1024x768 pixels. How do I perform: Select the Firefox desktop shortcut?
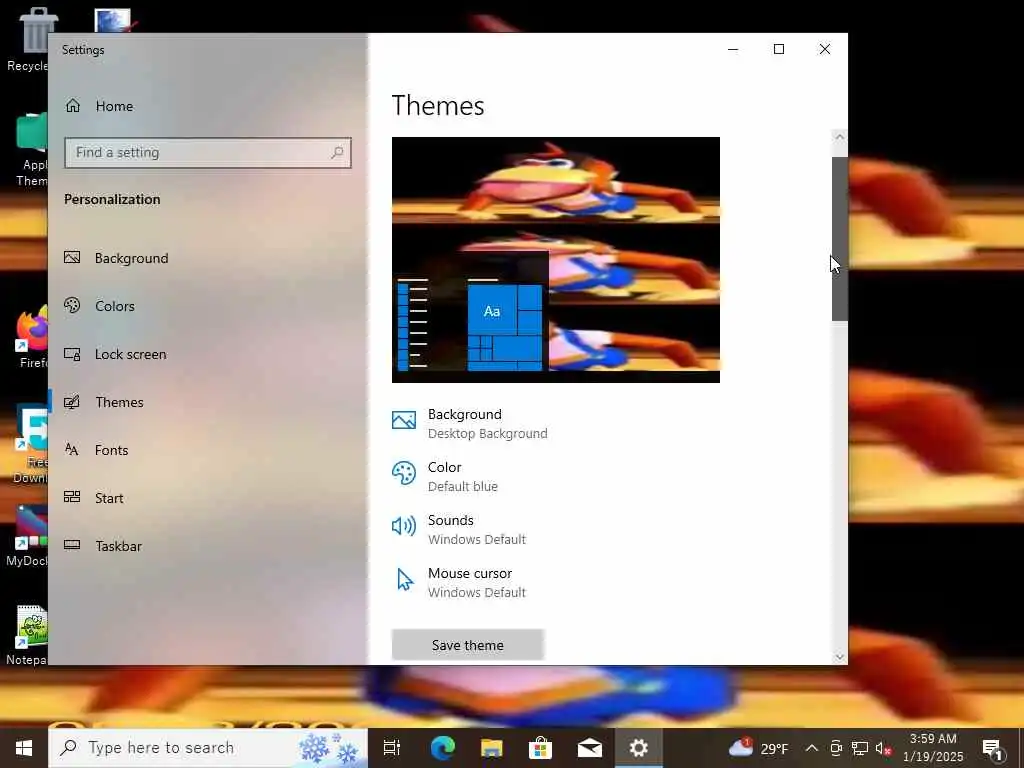click(x=33, y=336)
